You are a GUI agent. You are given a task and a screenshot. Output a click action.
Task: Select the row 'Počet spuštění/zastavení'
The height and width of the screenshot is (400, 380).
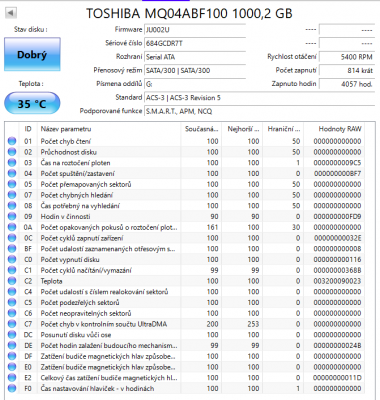(x=185, y=173)
